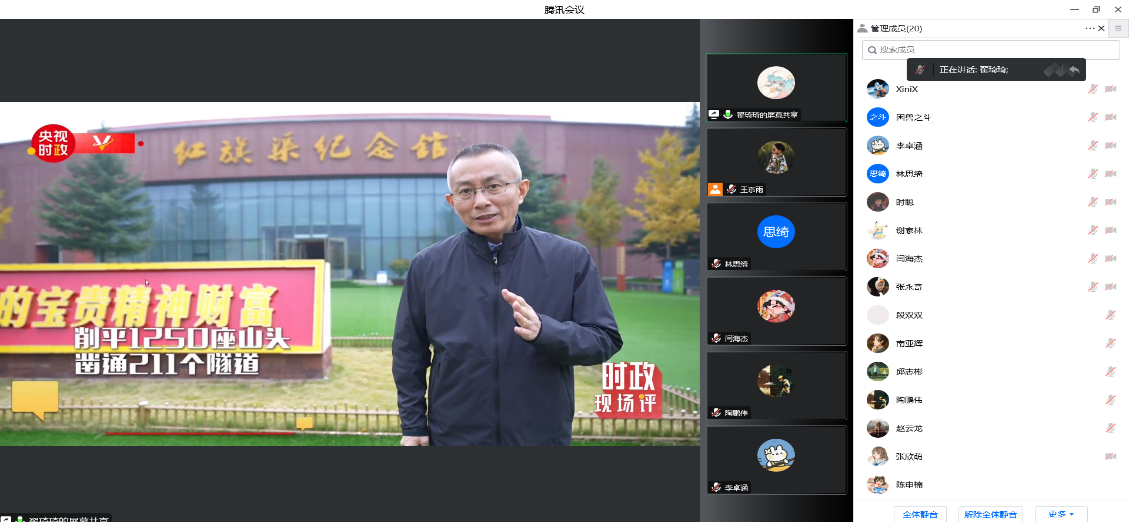Image resolution: width=1129 pixels, height=522 pixels.
Task: Open the hamburger menu at top right
Action: click(x=1118, y=29)
